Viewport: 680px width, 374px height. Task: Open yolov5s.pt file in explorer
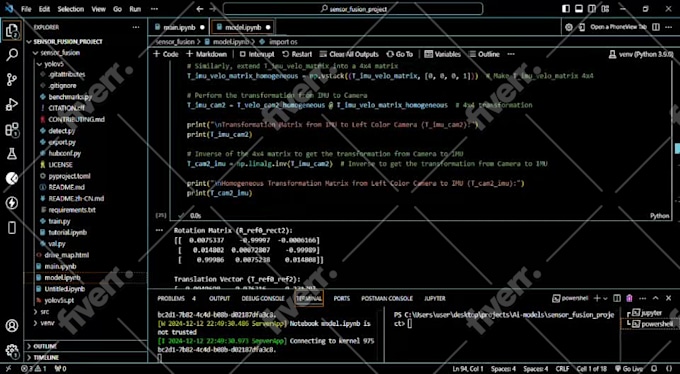(x=59, y=300)
